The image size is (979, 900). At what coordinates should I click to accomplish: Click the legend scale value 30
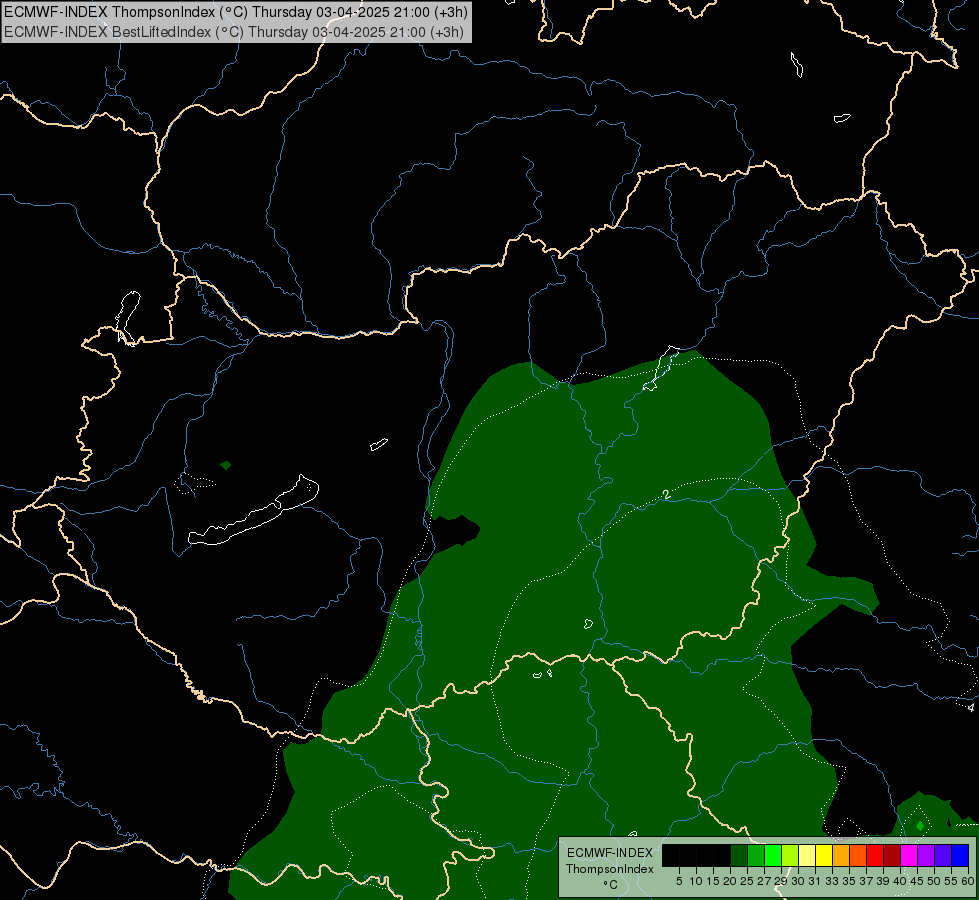point(798,881)
